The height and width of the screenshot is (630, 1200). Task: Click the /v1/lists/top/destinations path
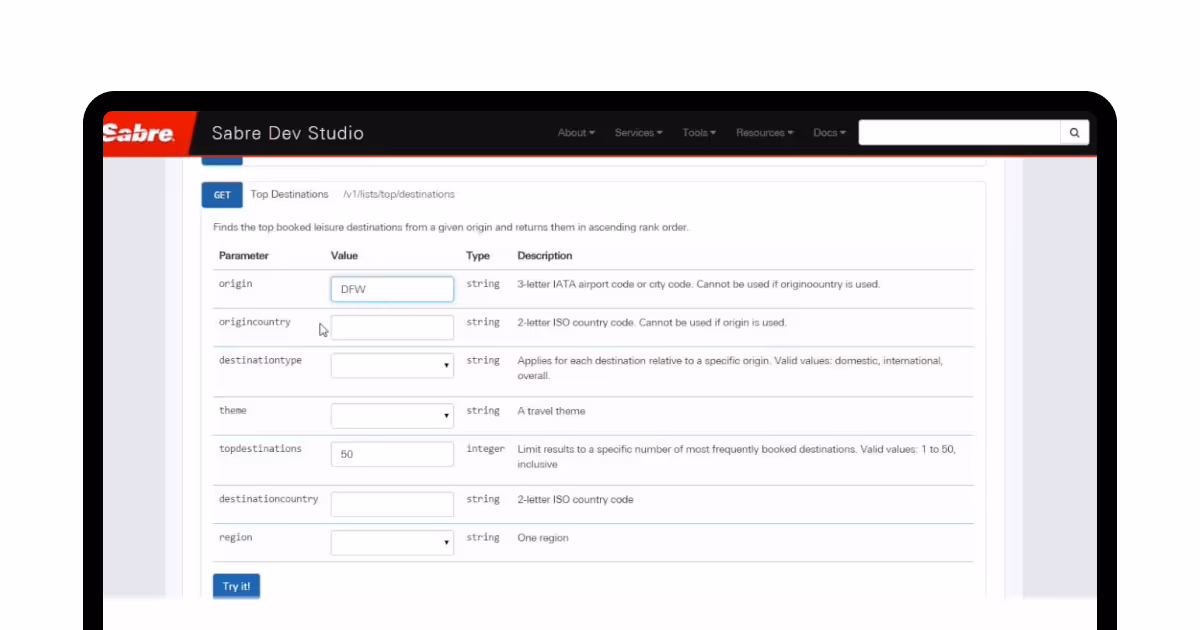click(x=399, y=194)
